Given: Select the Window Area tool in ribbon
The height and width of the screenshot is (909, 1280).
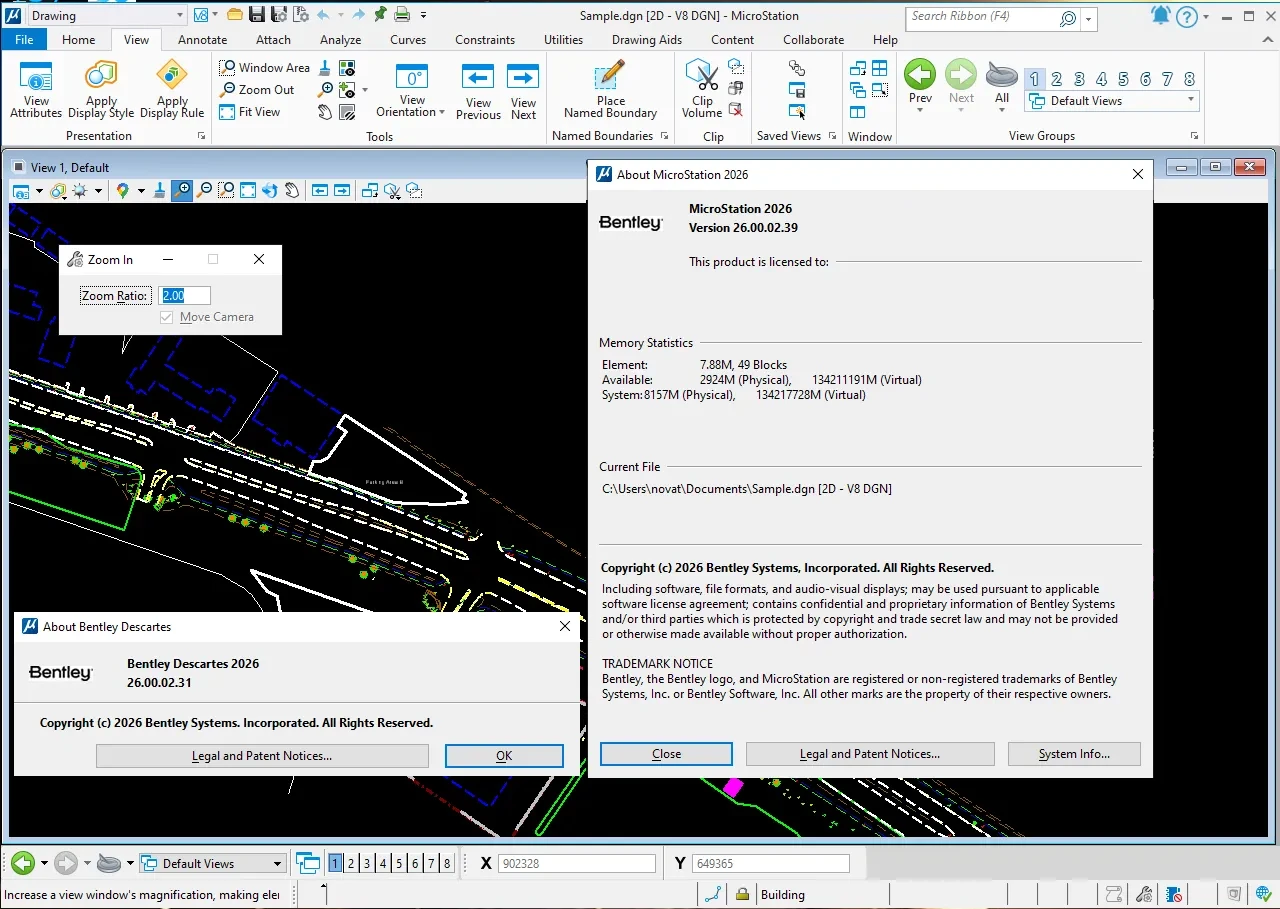Looking at the screenshot, I should tap(265, 67).
